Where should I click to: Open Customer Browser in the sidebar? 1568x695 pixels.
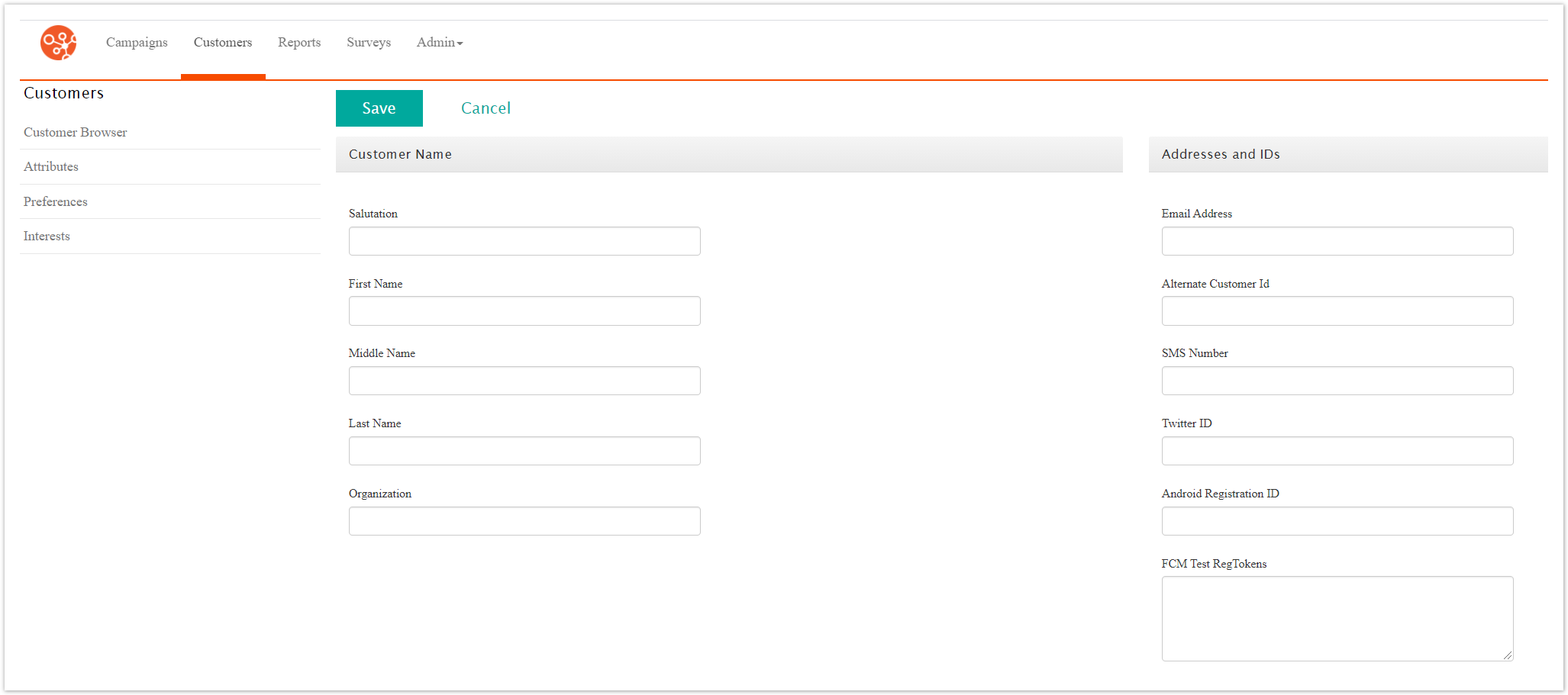click(x=76, y=132)
